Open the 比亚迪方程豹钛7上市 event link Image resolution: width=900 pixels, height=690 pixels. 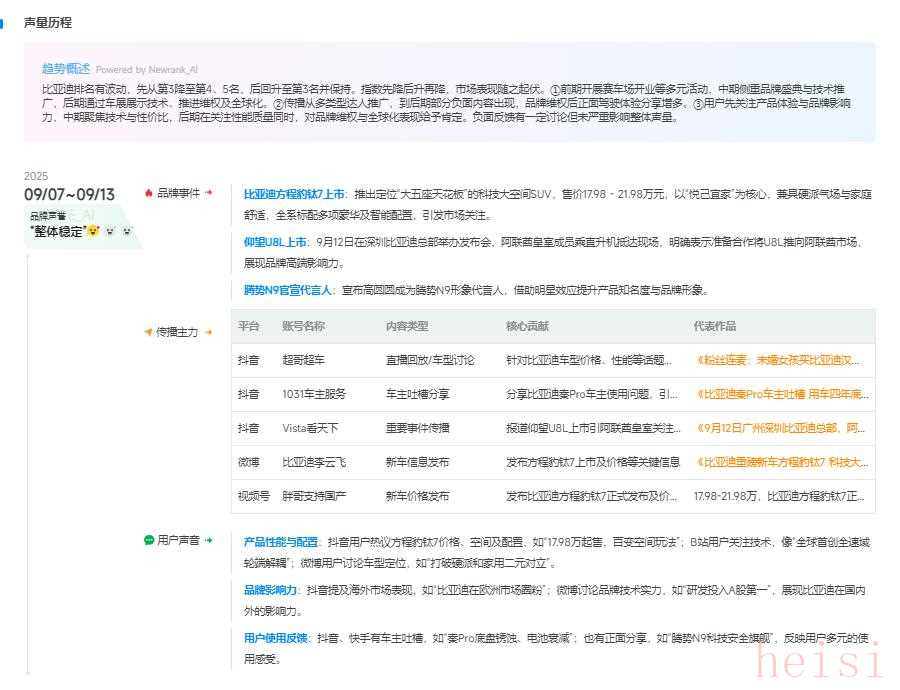tap(294, 194)
